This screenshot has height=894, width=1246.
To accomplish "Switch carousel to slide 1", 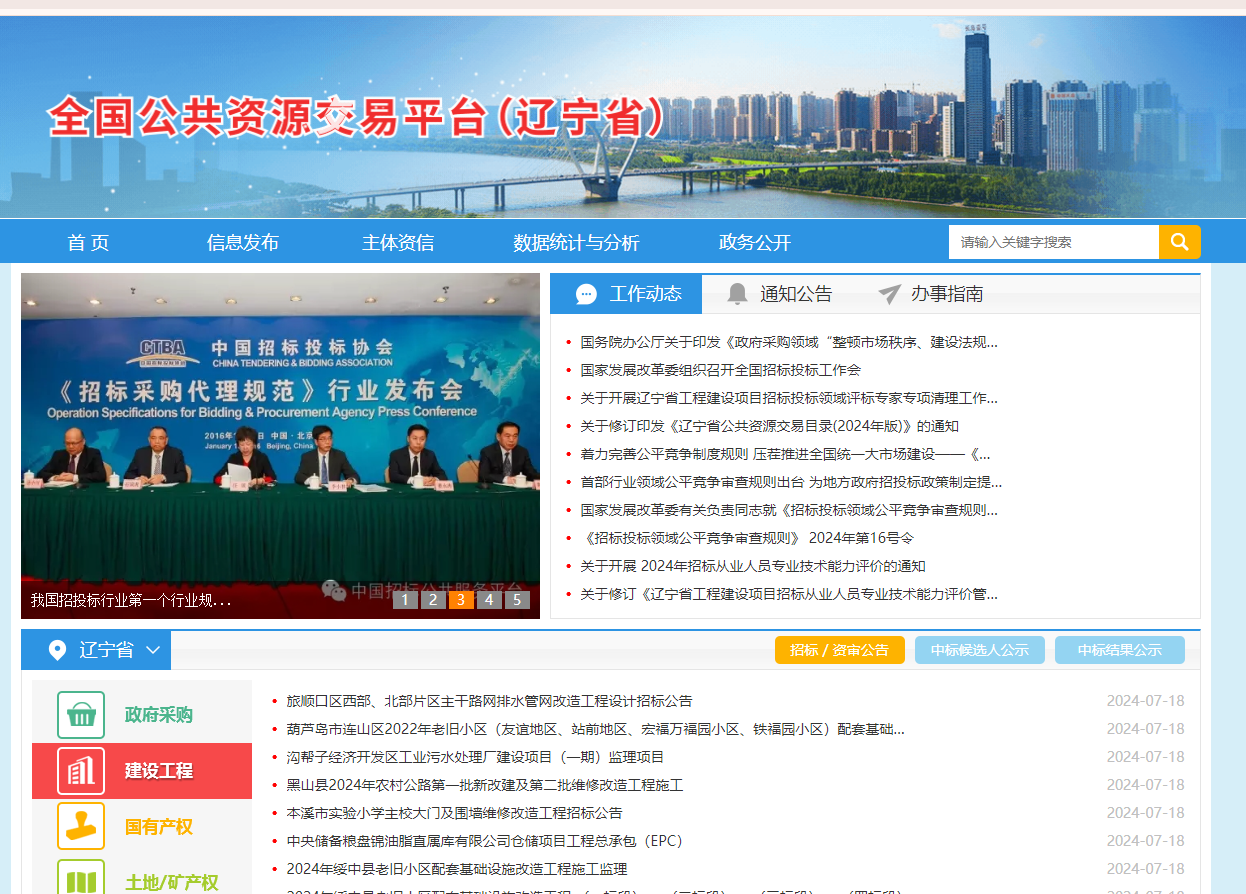I will click(x=405, y=598).
